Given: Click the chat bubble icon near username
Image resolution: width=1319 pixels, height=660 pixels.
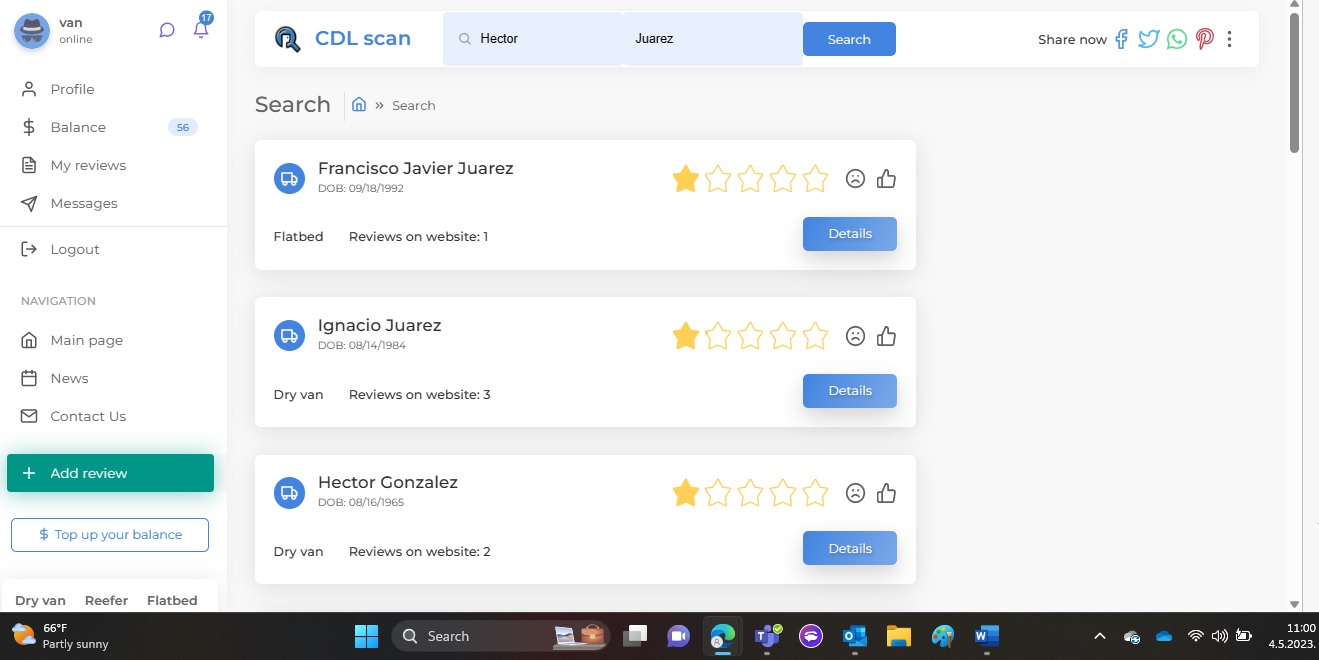Looking at the screenshot, I should click(167, 30).
